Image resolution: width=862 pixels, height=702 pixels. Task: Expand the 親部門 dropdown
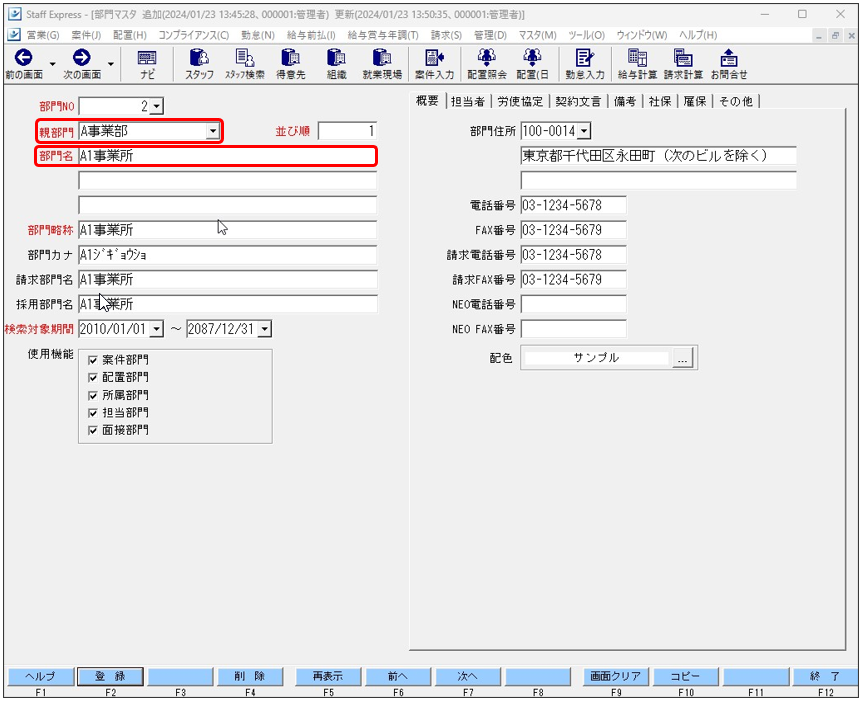coord(213,131)
